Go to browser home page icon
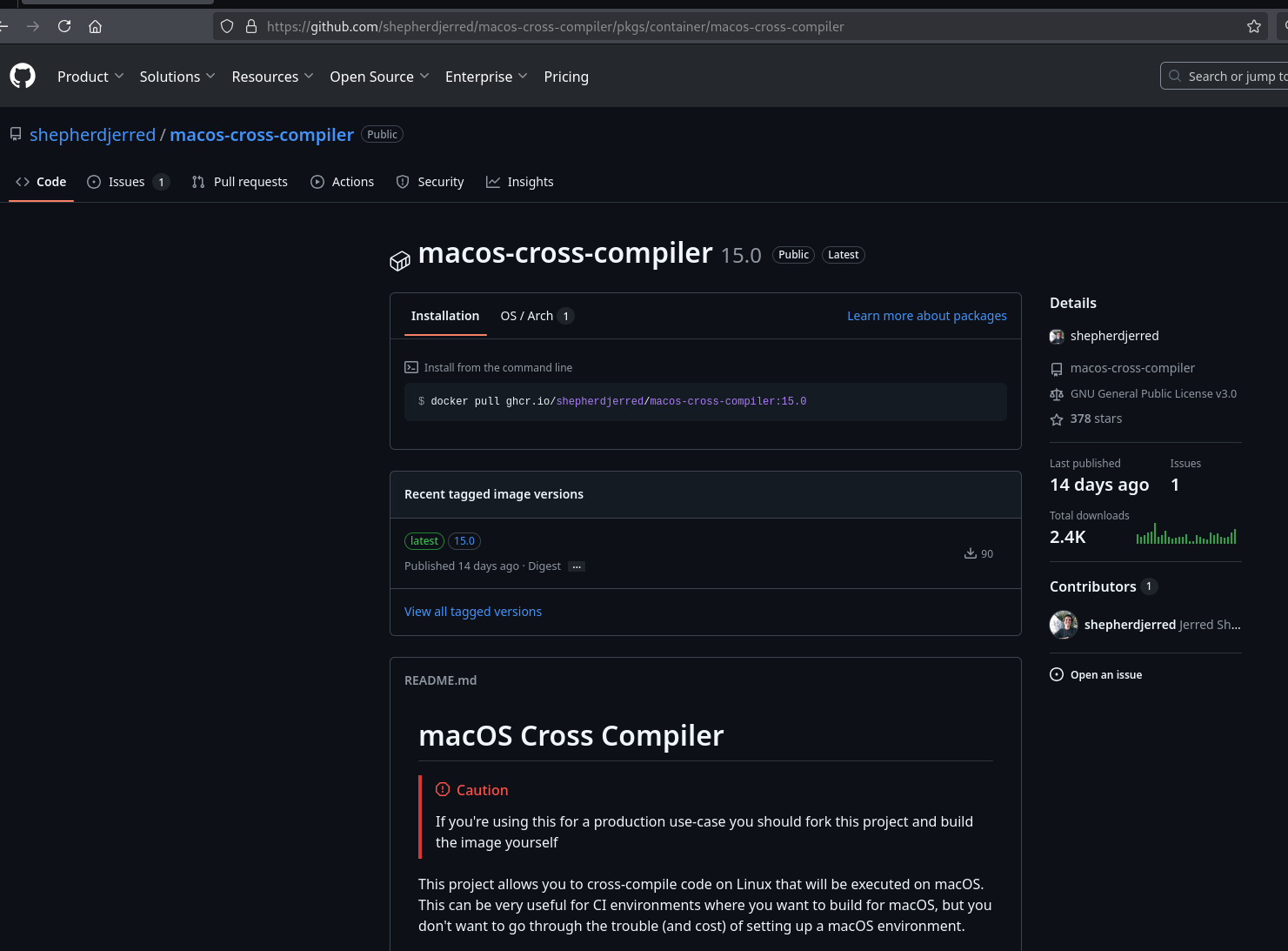Viewport: 1288px width, 951px height. pyautogui.click(x=96, y=26)
